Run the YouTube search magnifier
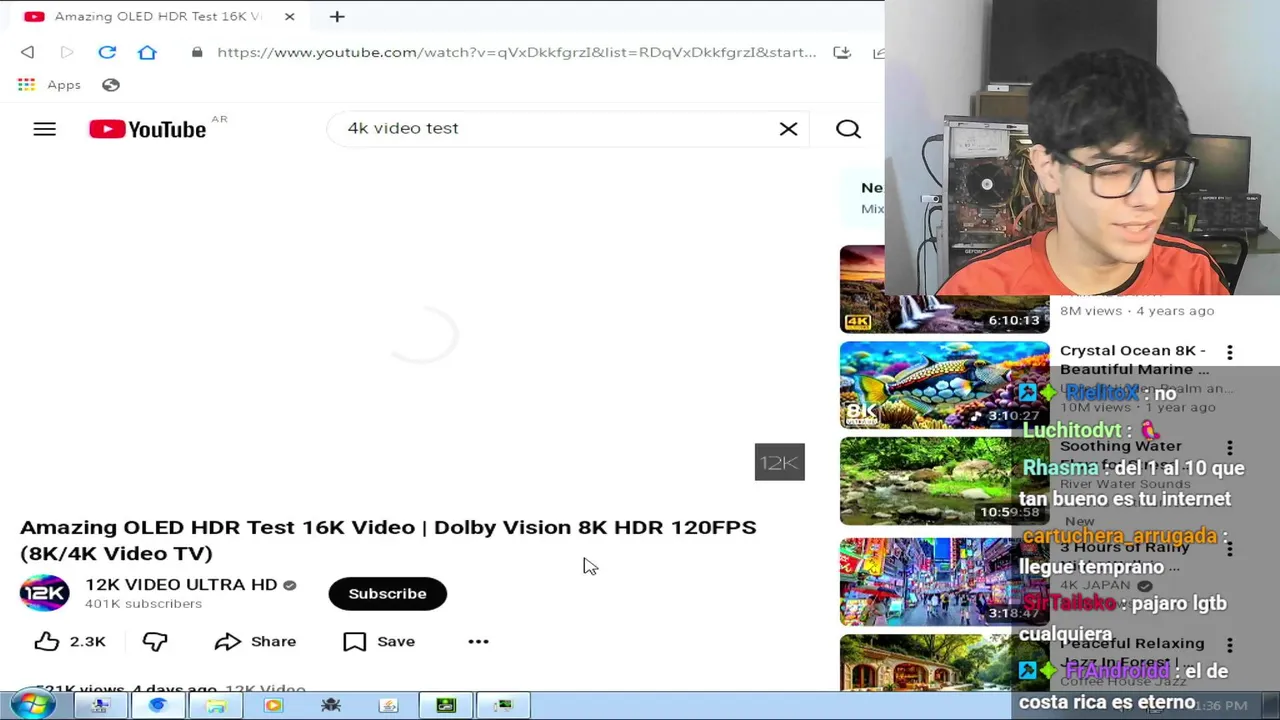This screenshot has width=1280, height=720. coord(848,129)
